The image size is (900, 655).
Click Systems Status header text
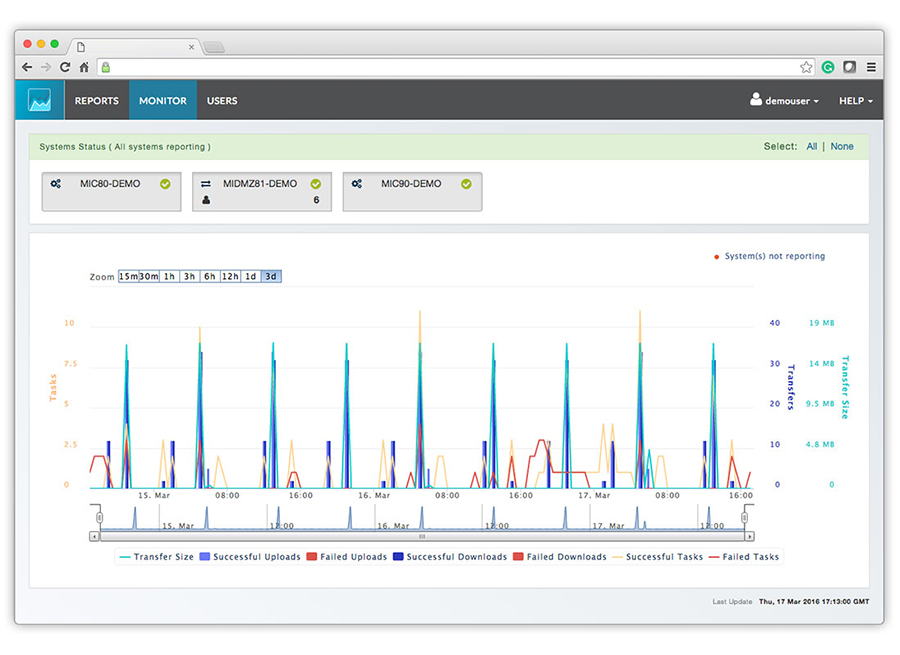click(x=125, y=146)
